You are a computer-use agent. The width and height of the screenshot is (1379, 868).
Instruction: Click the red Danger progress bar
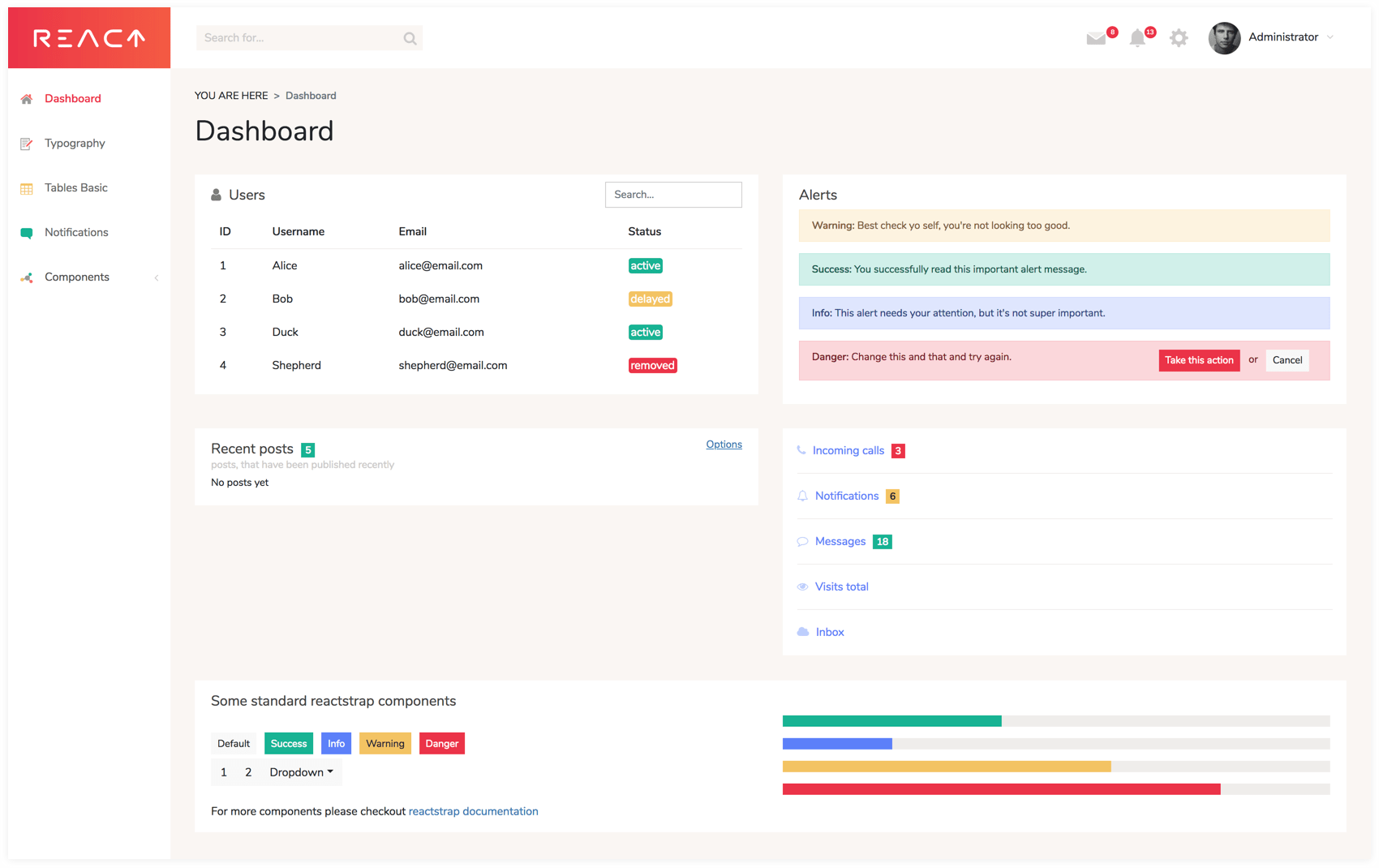pos(1000,787)
